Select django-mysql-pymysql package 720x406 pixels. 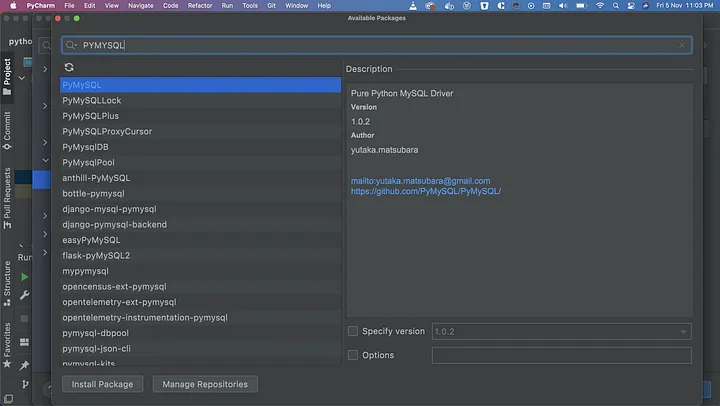click(x=200, y=209)
